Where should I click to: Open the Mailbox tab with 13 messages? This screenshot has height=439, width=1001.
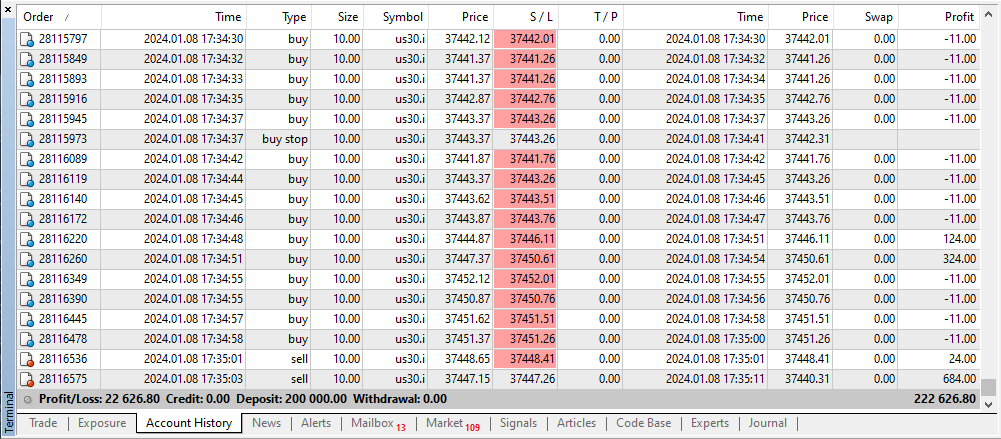point(378,423)
